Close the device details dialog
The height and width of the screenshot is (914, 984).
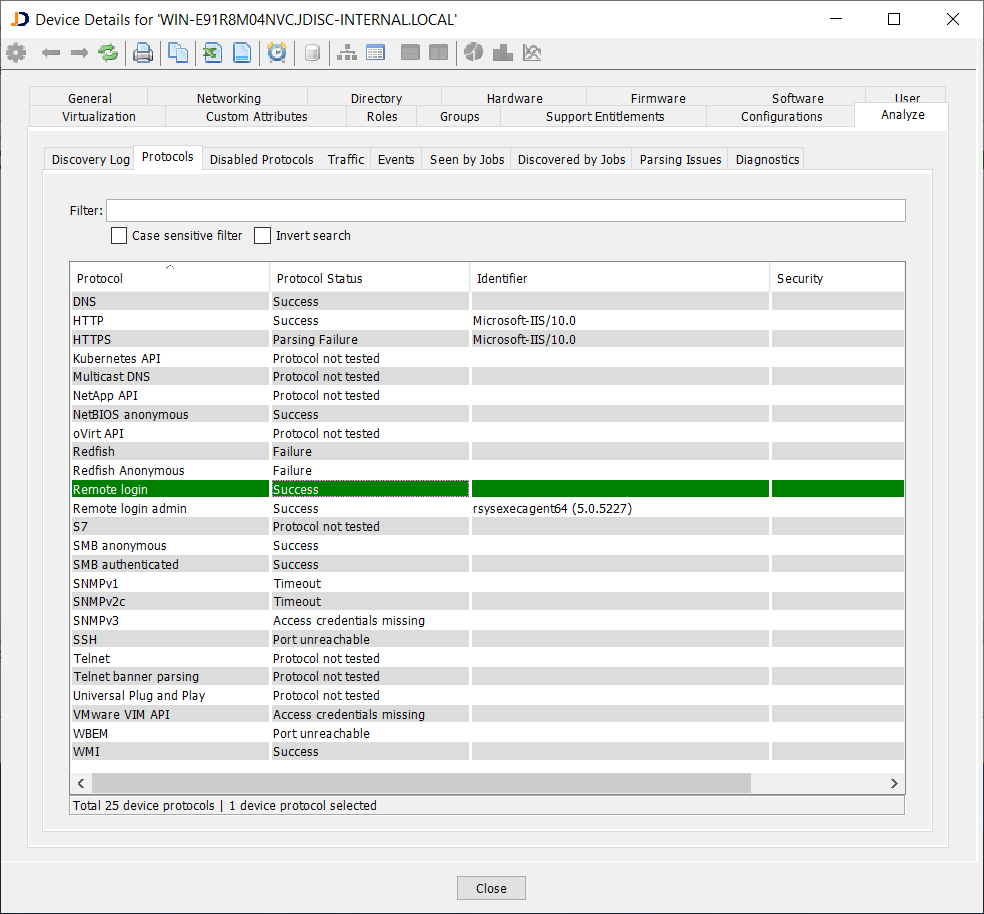(491, 887)
